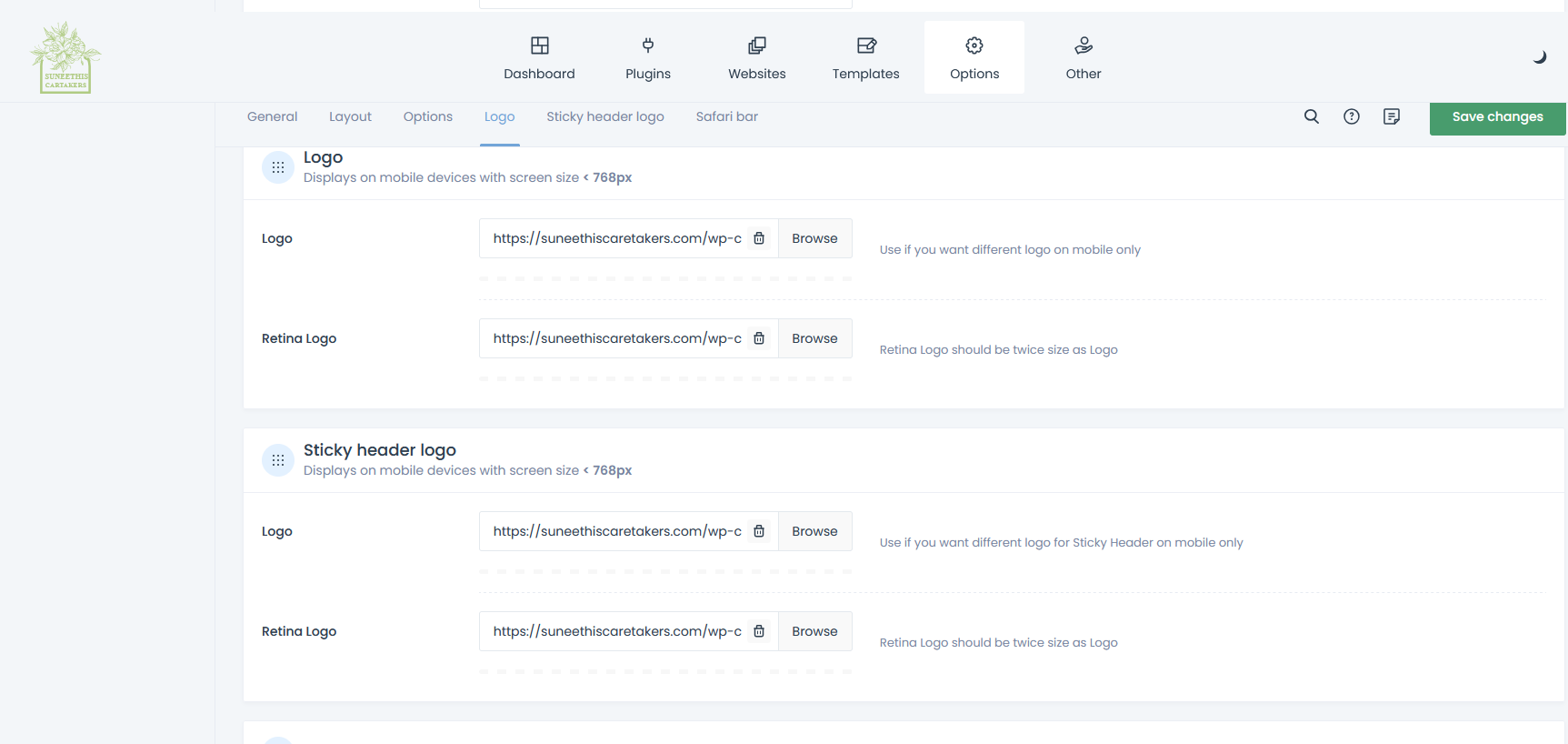
Task: Browse for Sticky header Retina Logo
Action: (814, 631)
